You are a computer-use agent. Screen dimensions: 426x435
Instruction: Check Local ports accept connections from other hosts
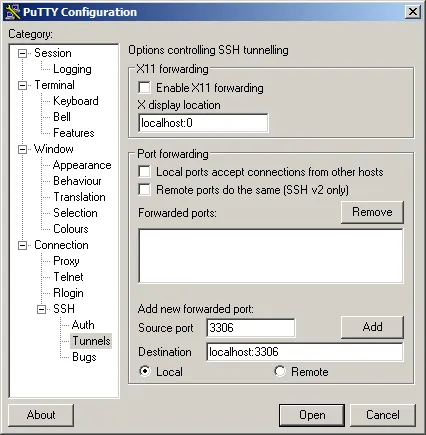coord(144,172)
